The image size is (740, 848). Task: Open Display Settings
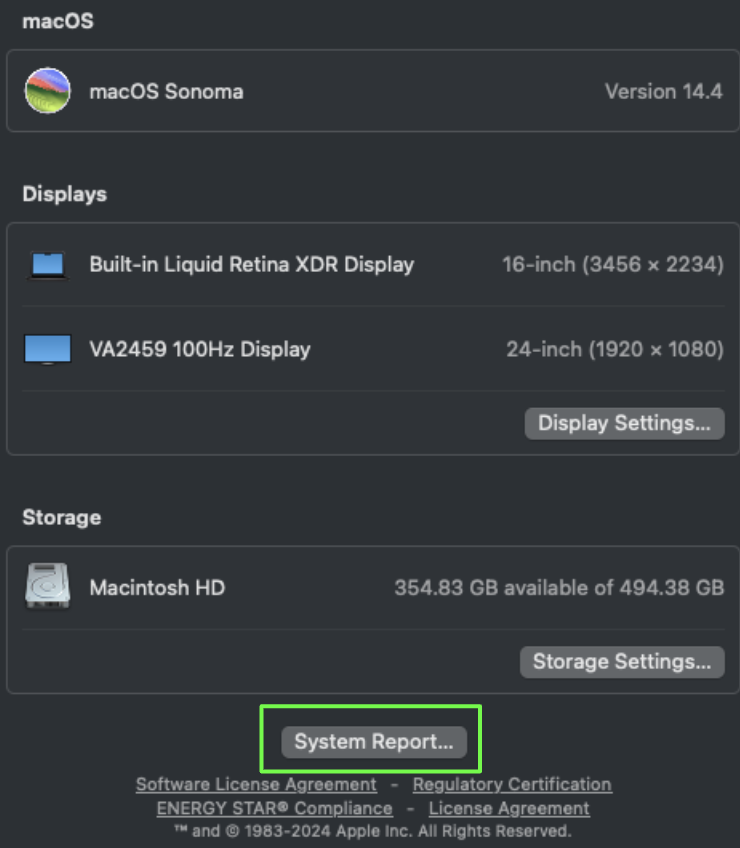(x=624, y=423)
